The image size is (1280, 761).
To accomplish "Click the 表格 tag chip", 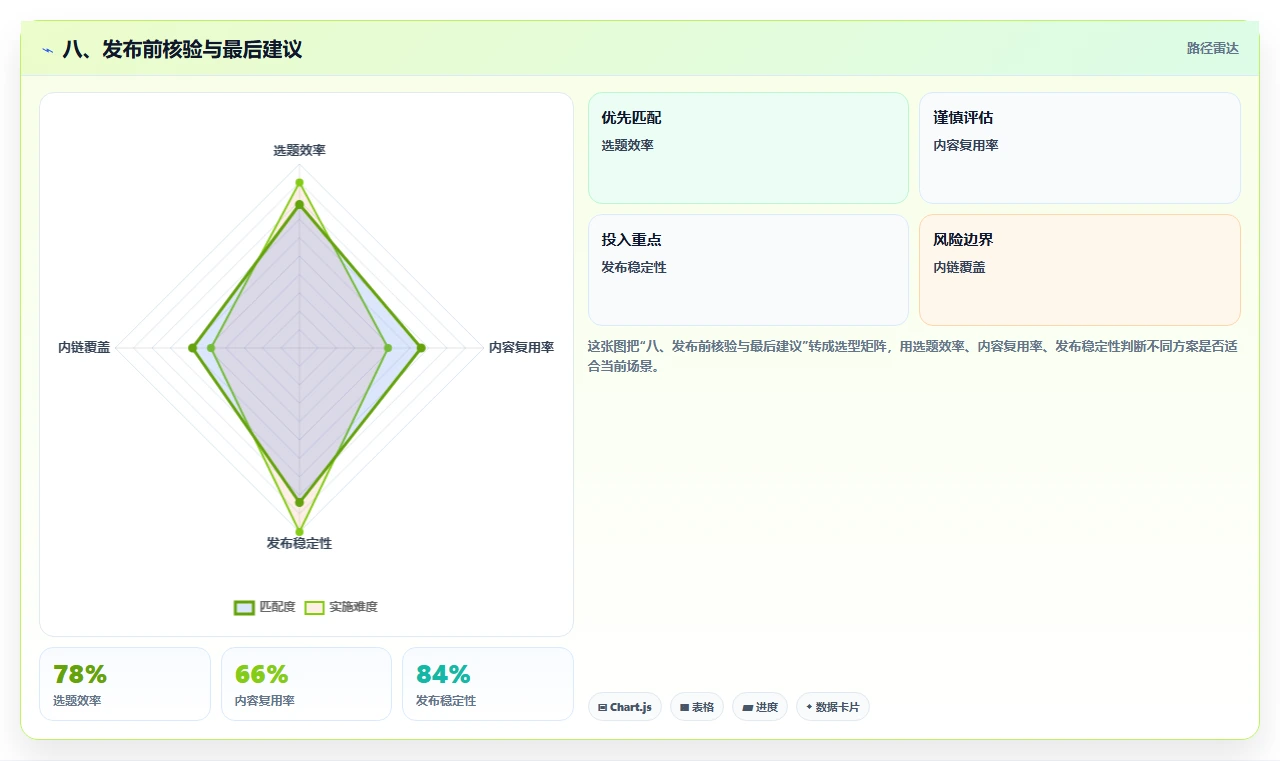I will click(697, 707).
